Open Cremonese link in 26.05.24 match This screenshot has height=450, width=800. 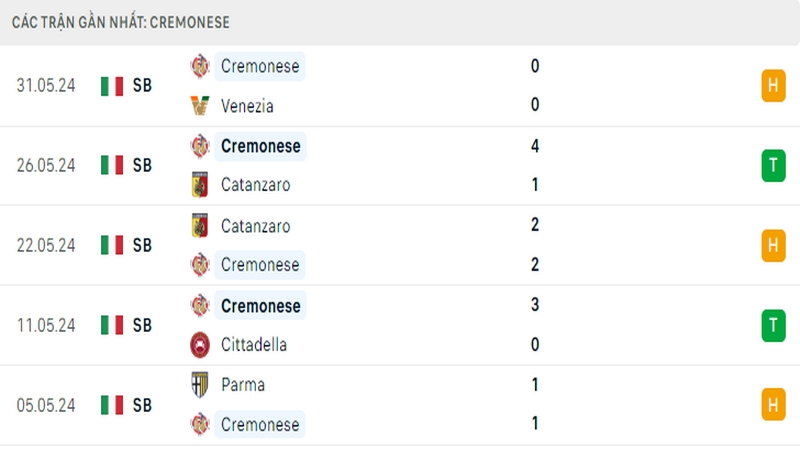pyautogui.click(x=261, y=146)
